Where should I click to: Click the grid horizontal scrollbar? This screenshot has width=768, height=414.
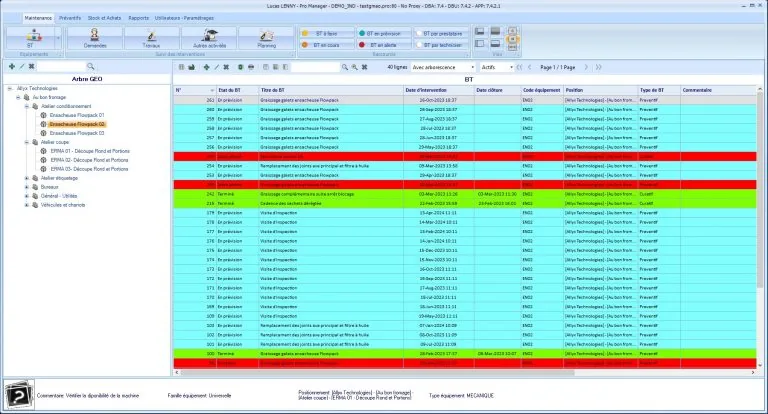(x=376, y=373)
